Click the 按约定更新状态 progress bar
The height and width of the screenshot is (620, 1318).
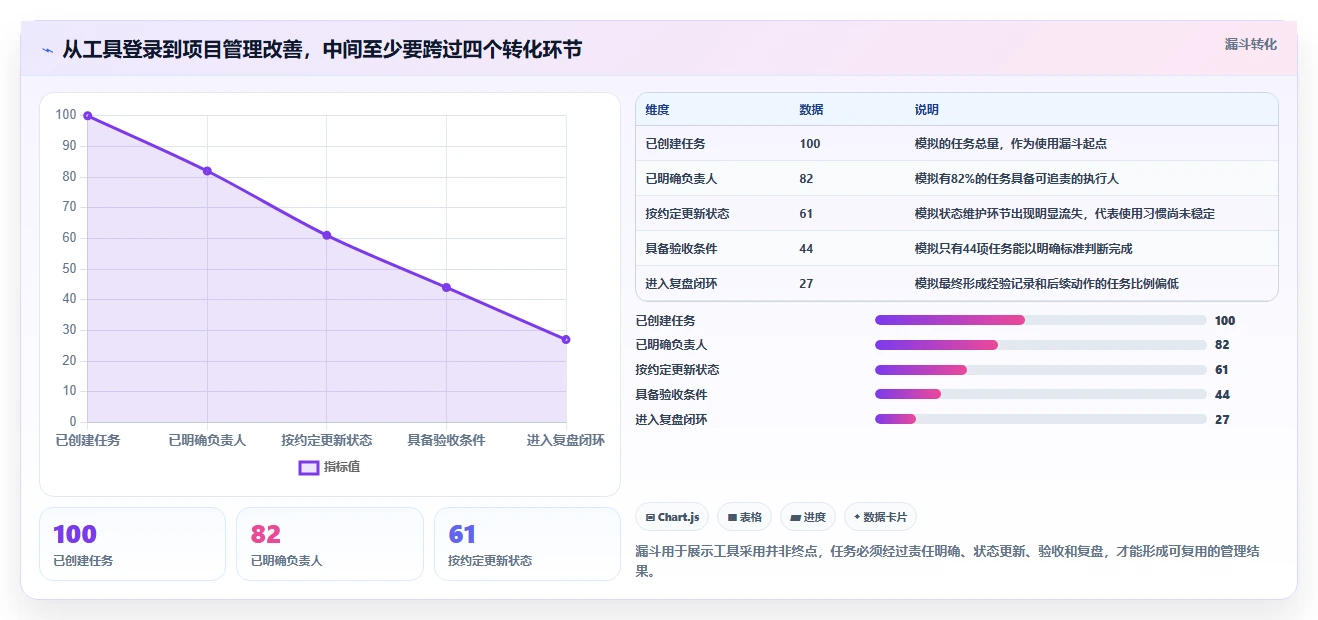pyautogui.click(x=1040, y=370)
